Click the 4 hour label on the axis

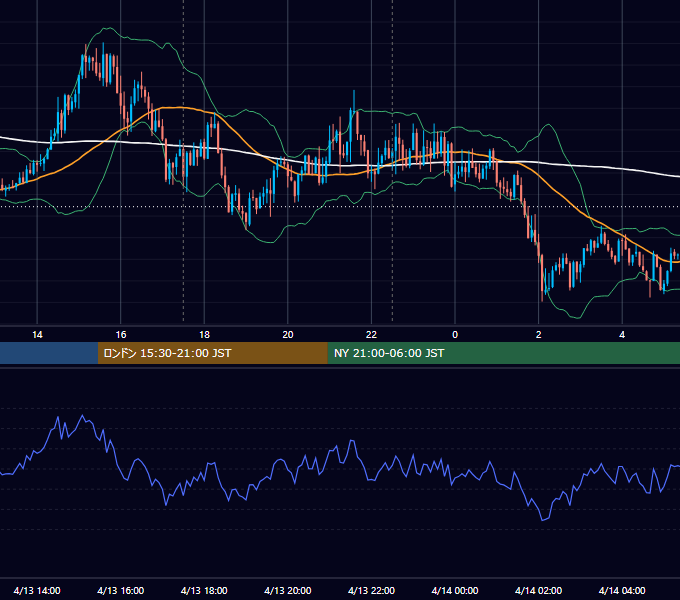[x=622, y=335]
